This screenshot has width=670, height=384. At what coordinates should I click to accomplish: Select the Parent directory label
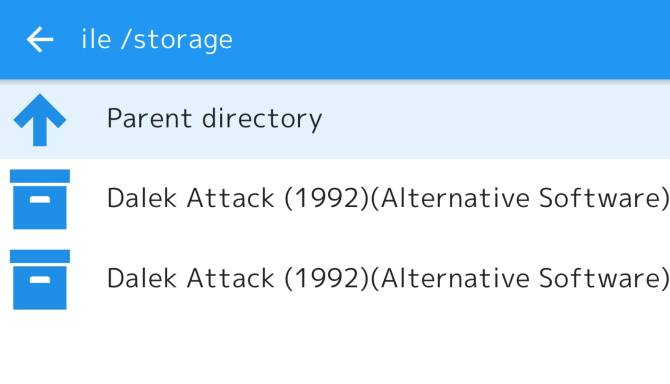(x=214, y=119)
